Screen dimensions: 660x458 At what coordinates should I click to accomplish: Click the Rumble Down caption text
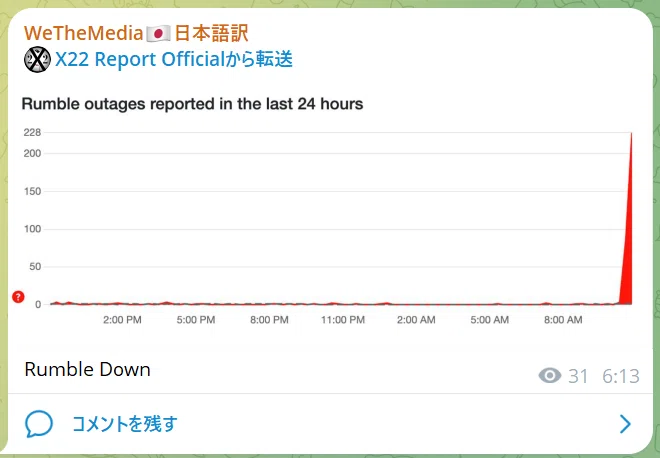[x=88, y=370]
